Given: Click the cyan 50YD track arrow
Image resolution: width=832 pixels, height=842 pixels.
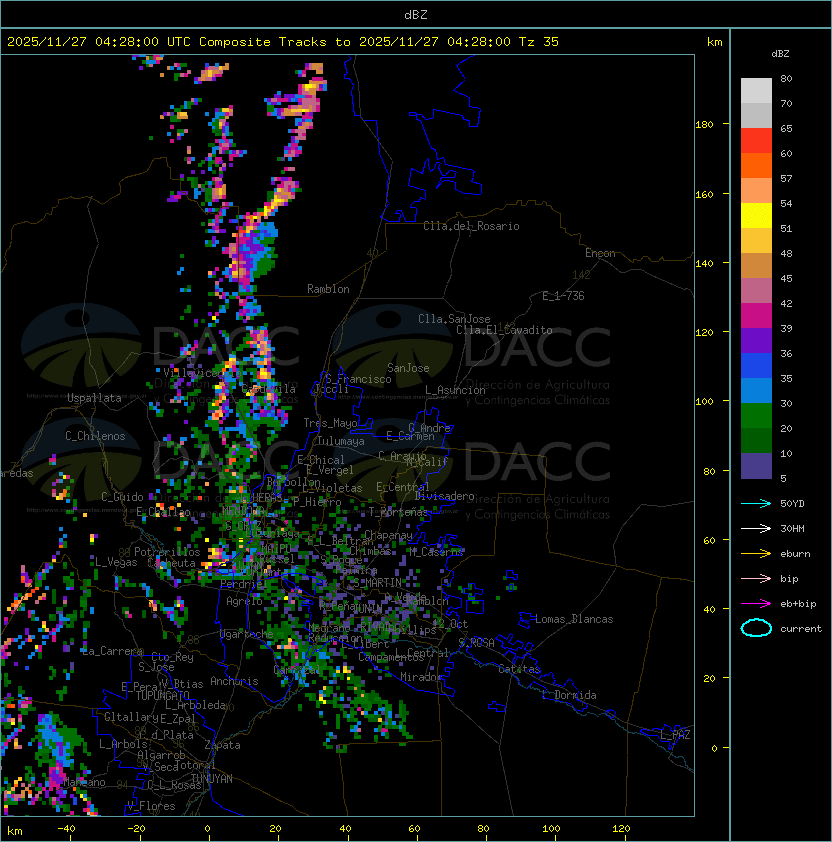Looking at the screenshot, I should [756, 504].
